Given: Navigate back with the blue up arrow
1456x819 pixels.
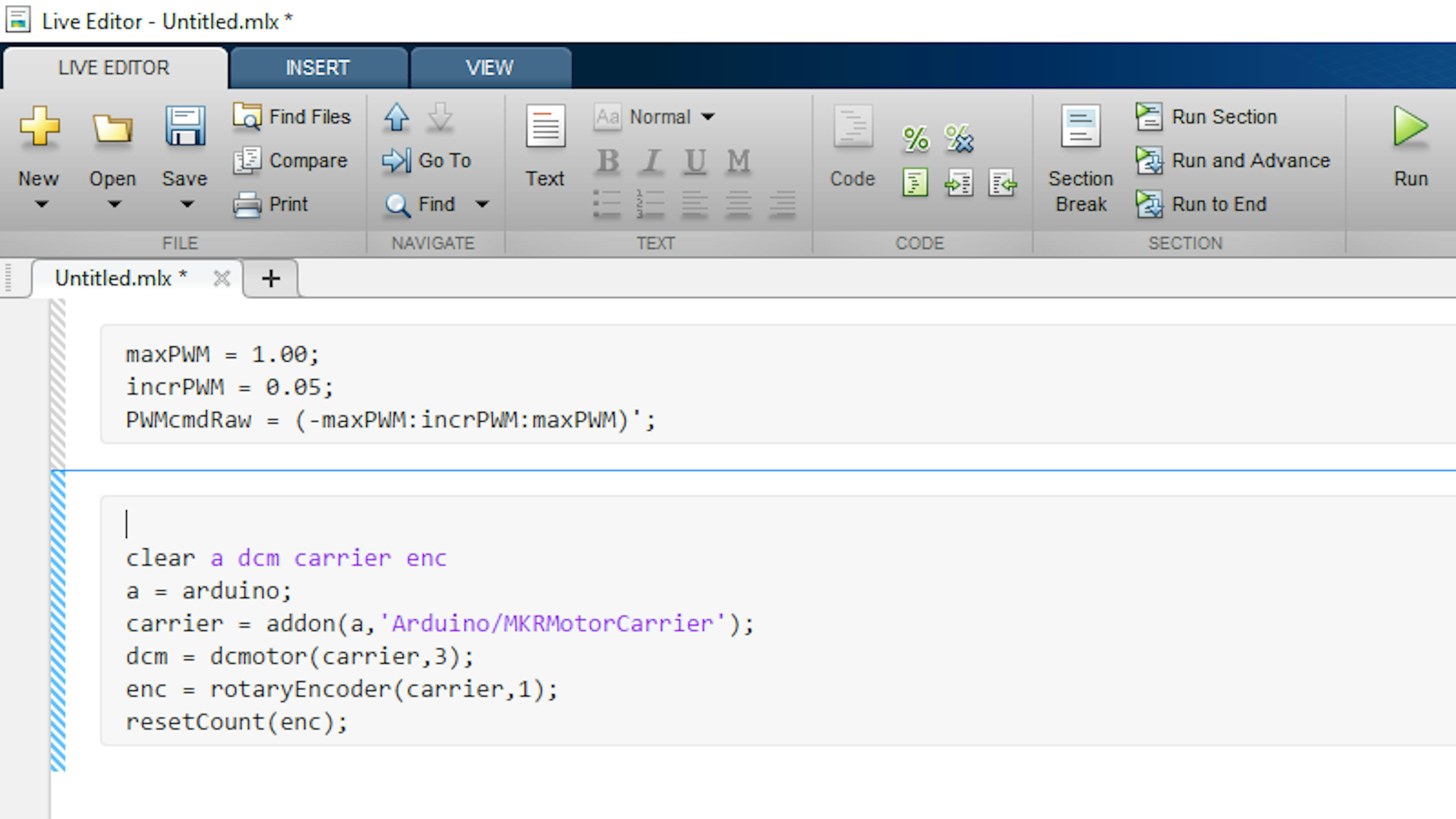Looking at the screenshot, I should pos(396,117).
